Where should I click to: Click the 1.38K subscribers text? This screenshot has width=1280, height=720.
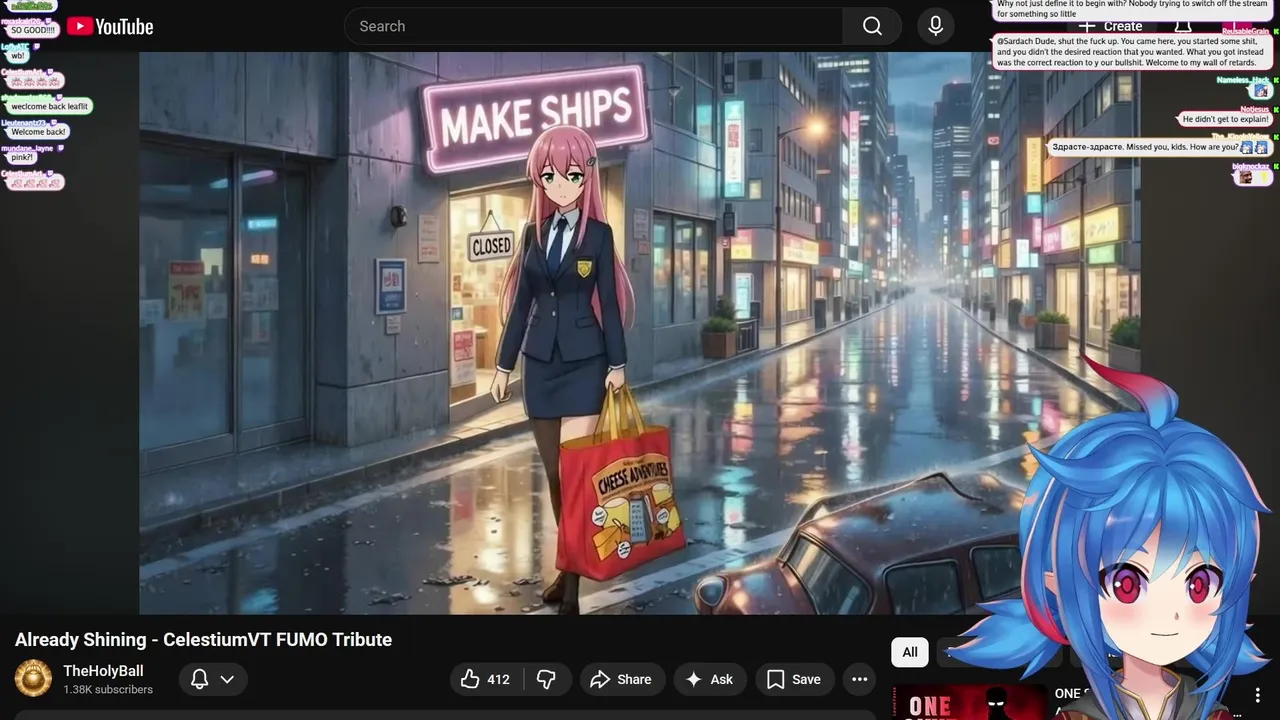tap(108, 690)
